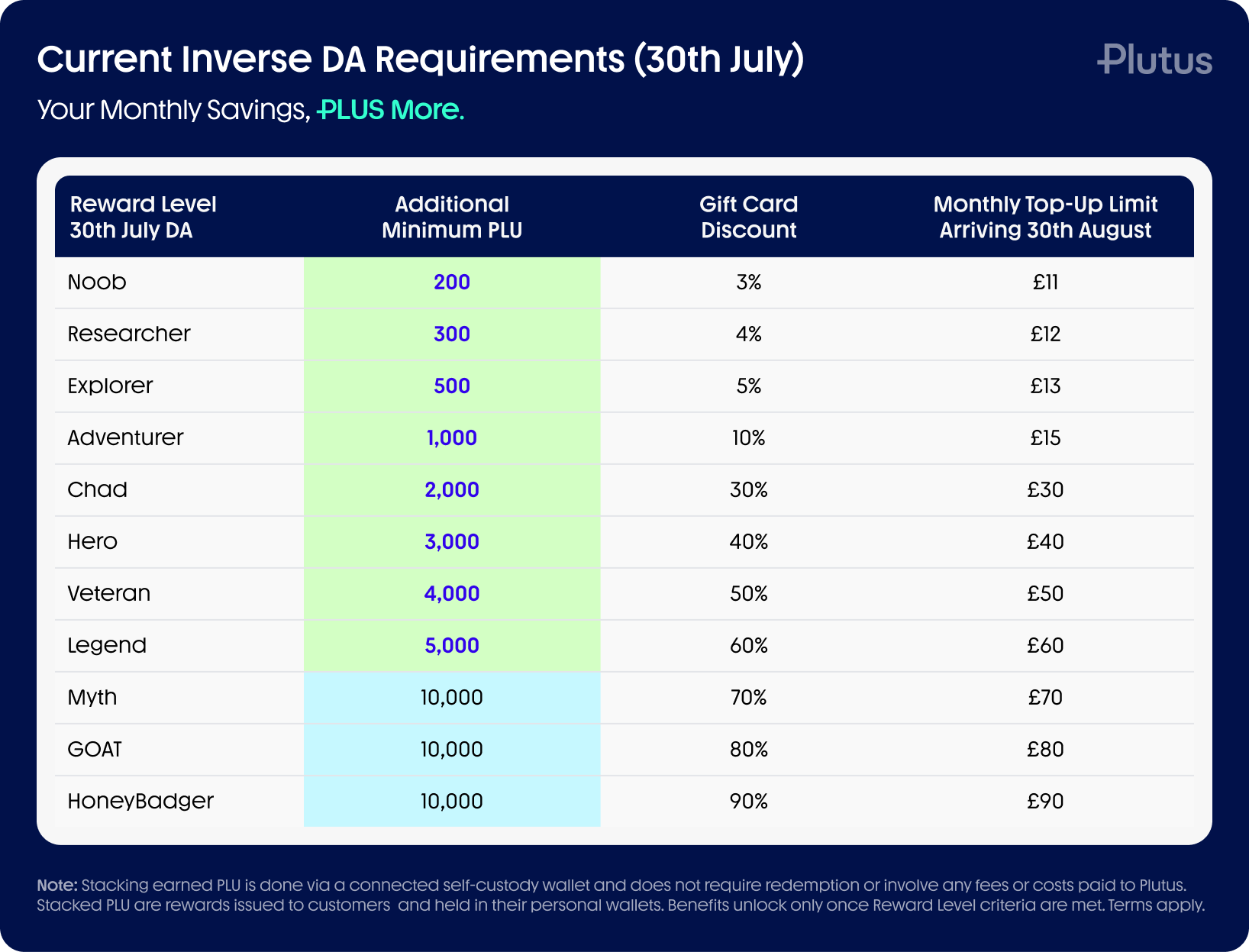Click the 'Reward Level 30th July DA' column header
Viewport: 1249px width, 952px height.
(x=144, y=217)
